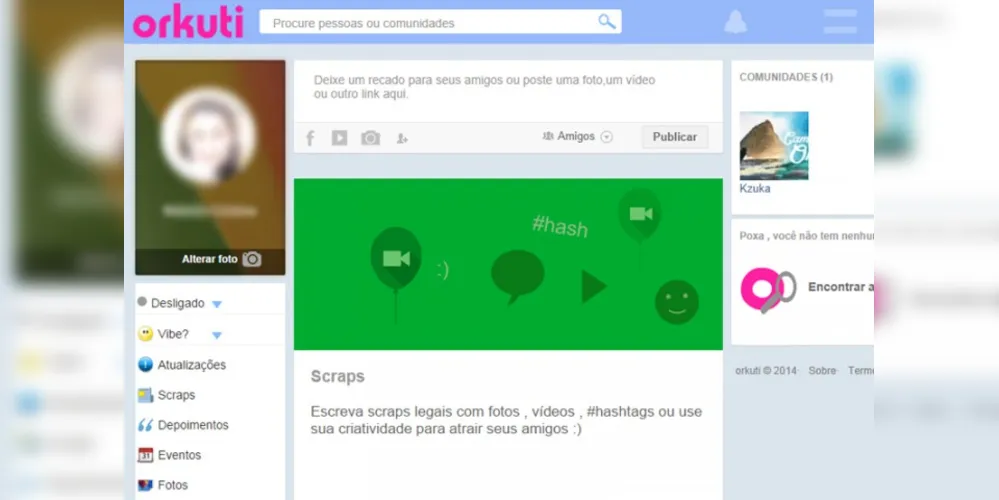Click the camera icon beside Alterar foto
The height and width of the screenshot is (500, 999).
[x=252, y=259]
